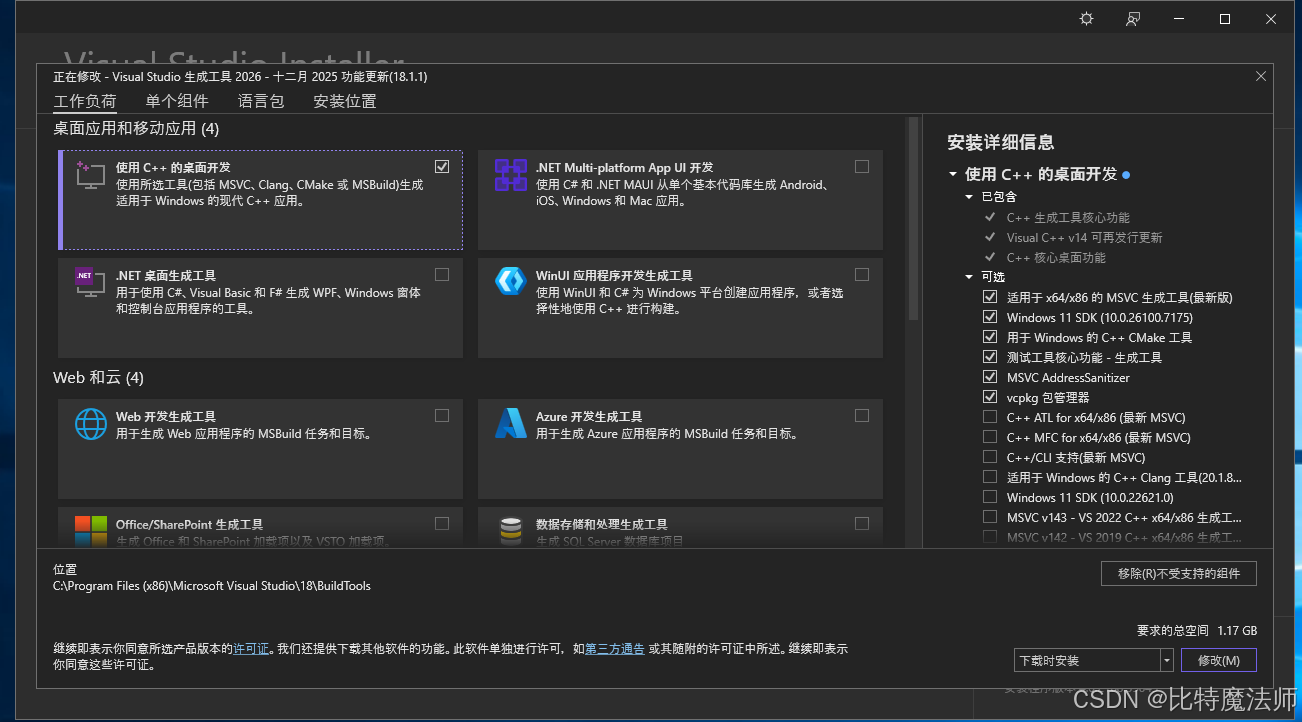Click the C++ 核心桌面功能 included item
Image resolution: width=1302 pixels, height=722 pixels.
click(x=1056, y=257)
